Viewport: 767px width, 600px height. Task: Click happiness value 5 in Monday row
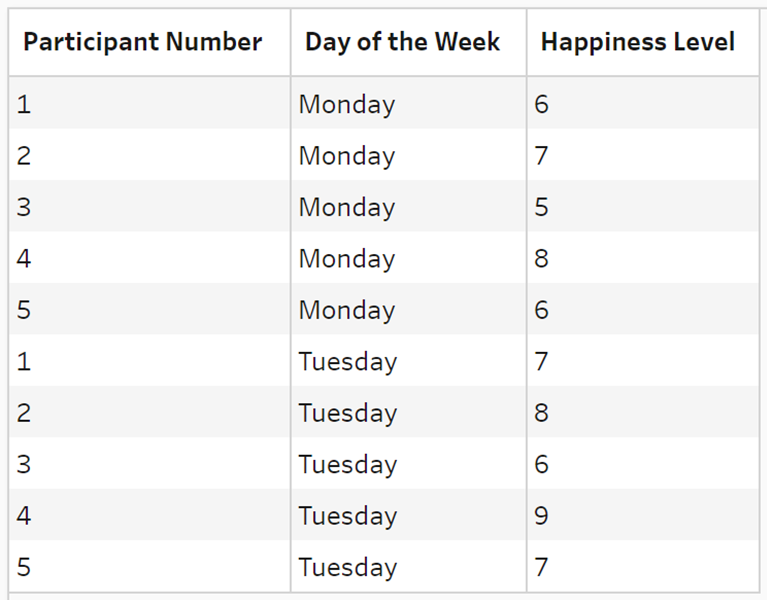(x=541, y=207)
